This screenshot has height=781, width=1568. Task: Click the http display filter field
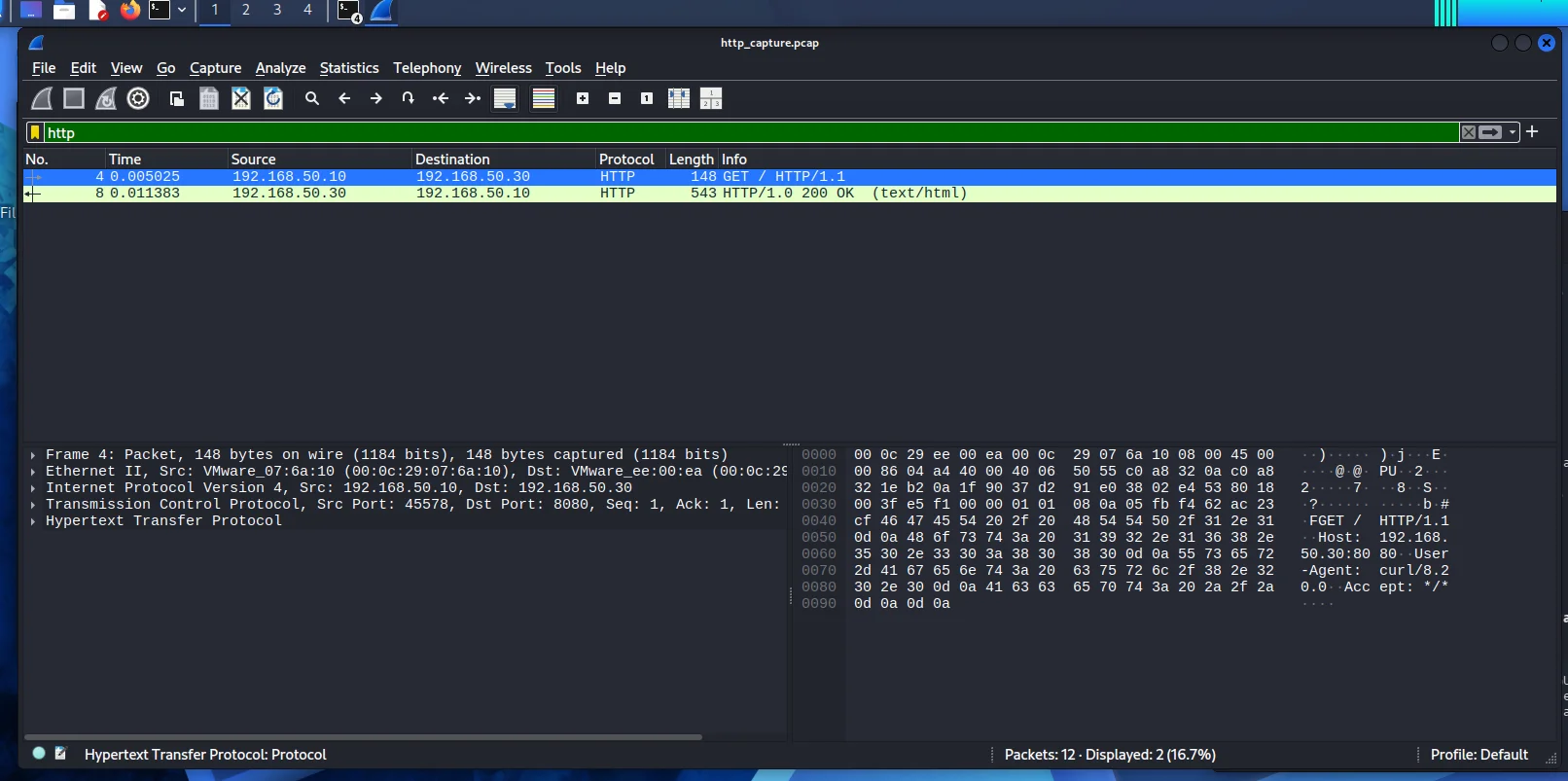tap(751, 132)
